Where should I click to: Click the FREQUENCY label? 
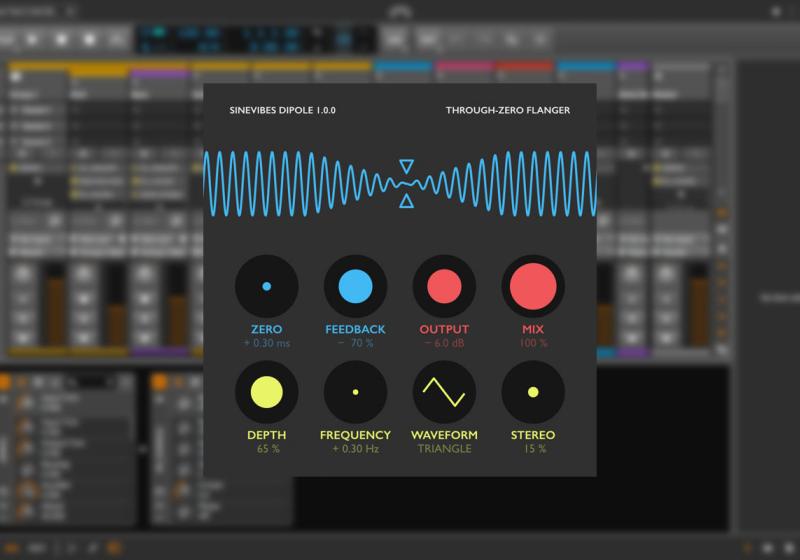[355, 435]
